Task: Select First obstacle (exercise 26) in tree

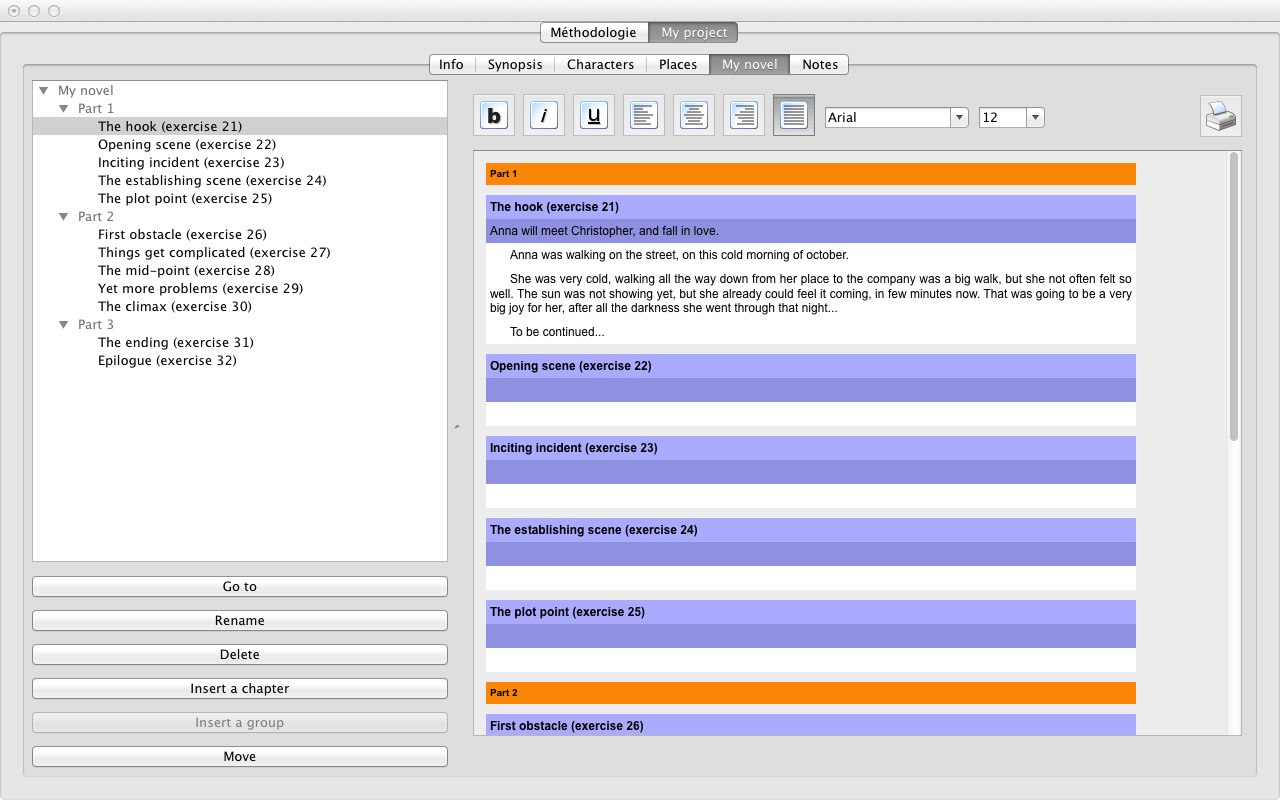Action: (x=182, y=234)
